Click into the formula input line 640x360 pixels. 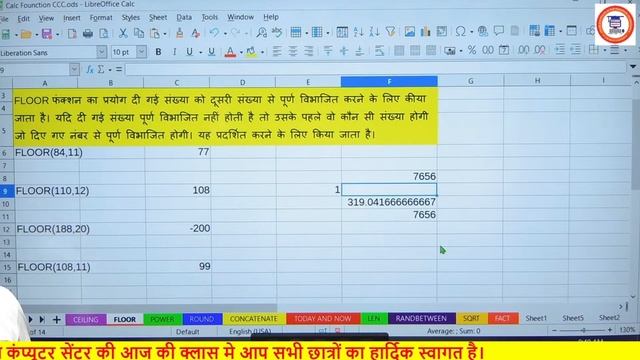click(376, 69)
